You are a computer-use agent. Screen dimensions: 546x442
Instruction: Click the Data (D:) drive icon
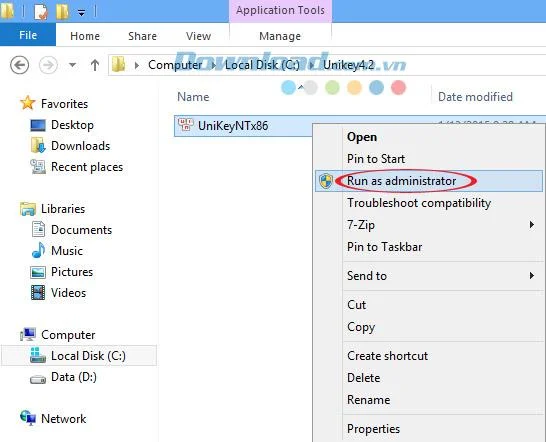38,378
